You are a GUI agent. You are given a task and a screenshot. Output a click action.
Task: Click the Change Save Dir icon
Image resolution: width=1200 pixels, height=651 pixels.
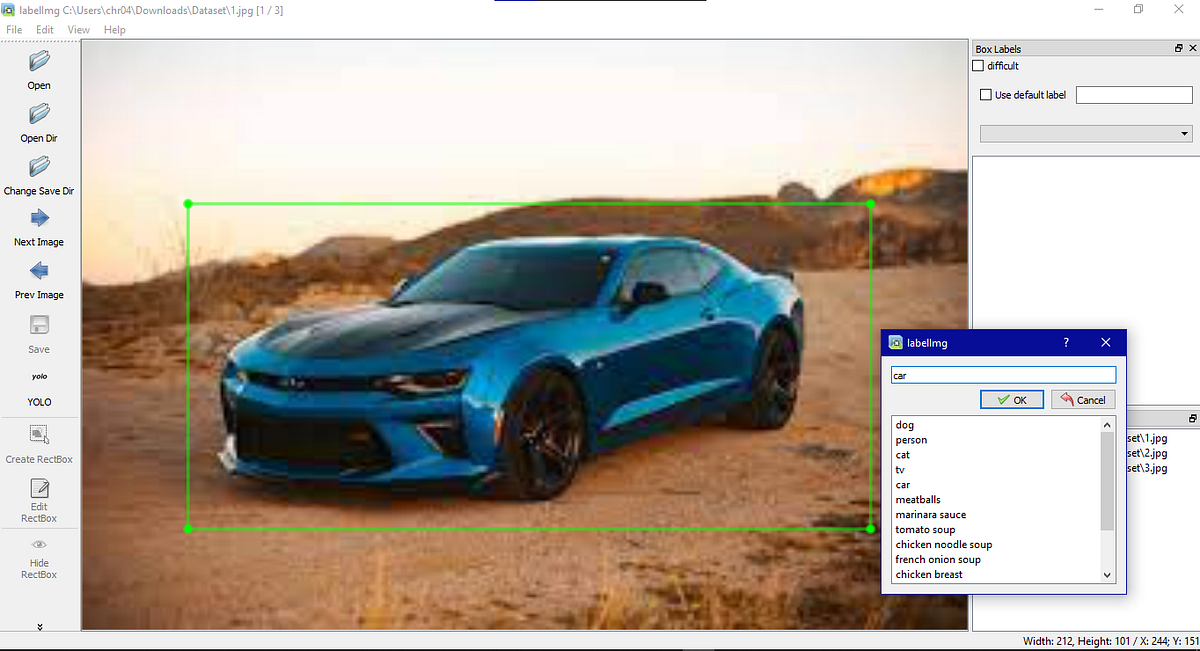(x=38, y=176)
